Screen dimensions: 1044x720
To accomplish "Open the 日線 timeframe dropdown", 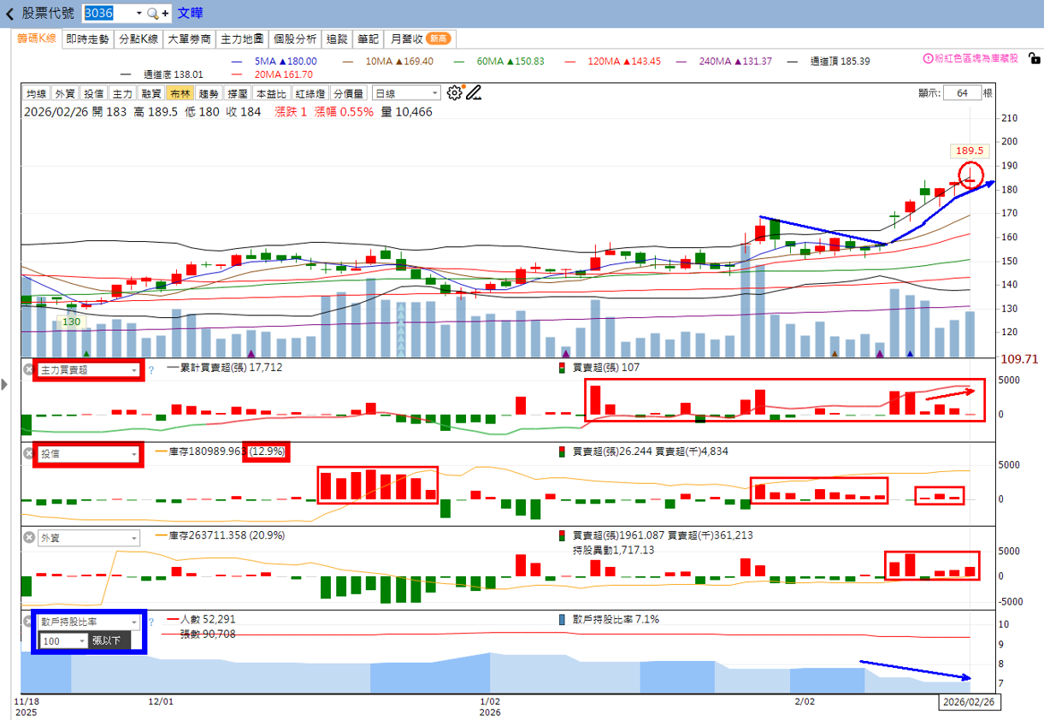I will tap(406, 93).
